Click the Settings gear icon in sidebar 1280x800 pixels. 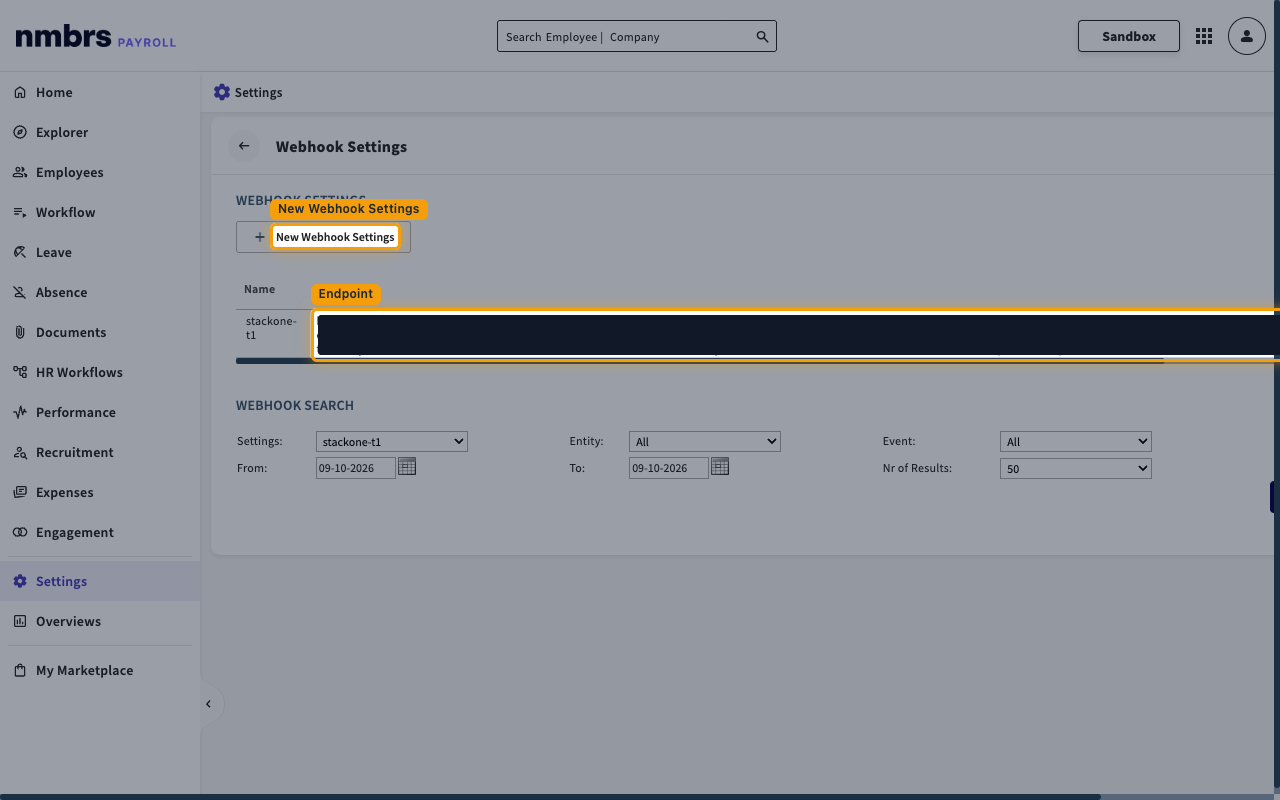coord(20,581)
